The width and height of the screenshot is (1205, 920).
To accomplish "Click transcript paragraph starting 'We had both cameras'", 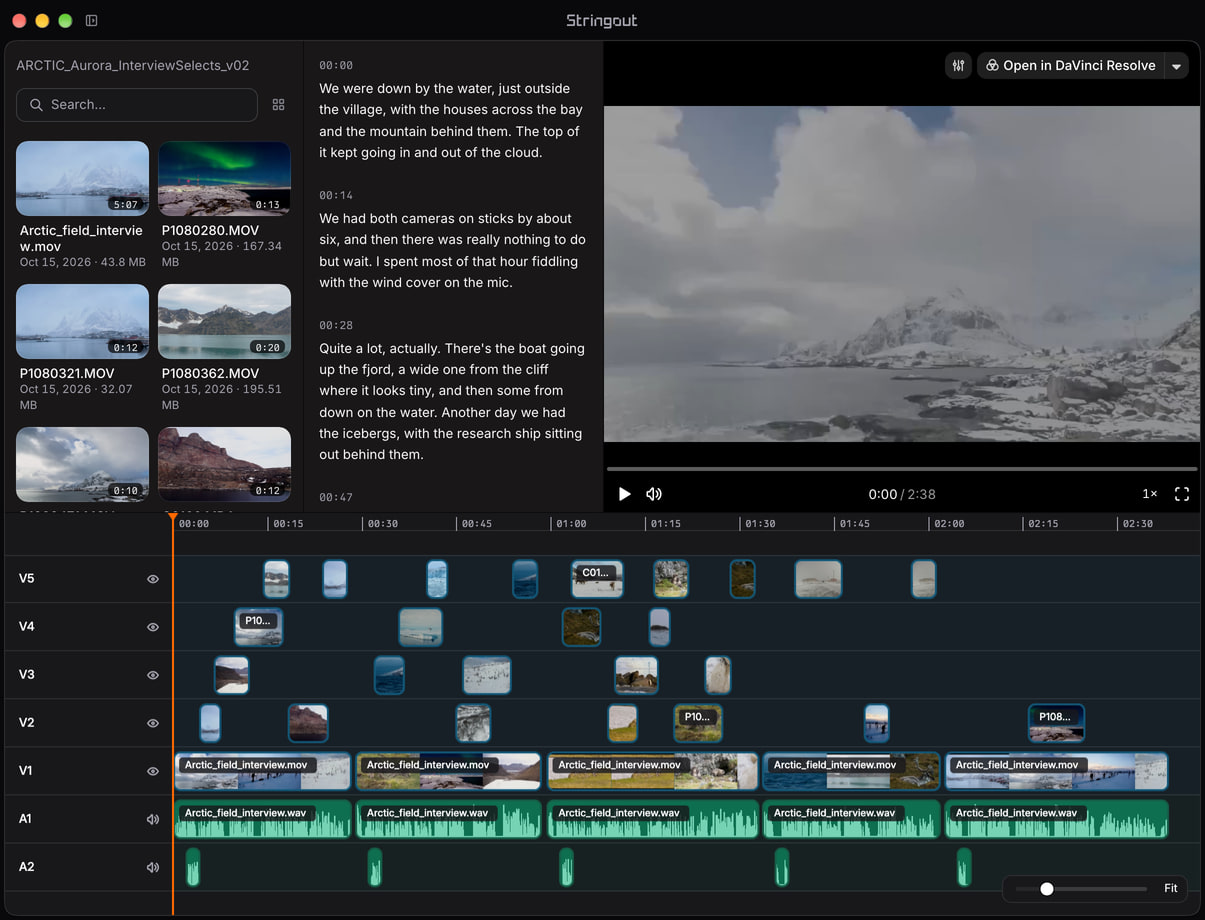I will coord(452,250).
